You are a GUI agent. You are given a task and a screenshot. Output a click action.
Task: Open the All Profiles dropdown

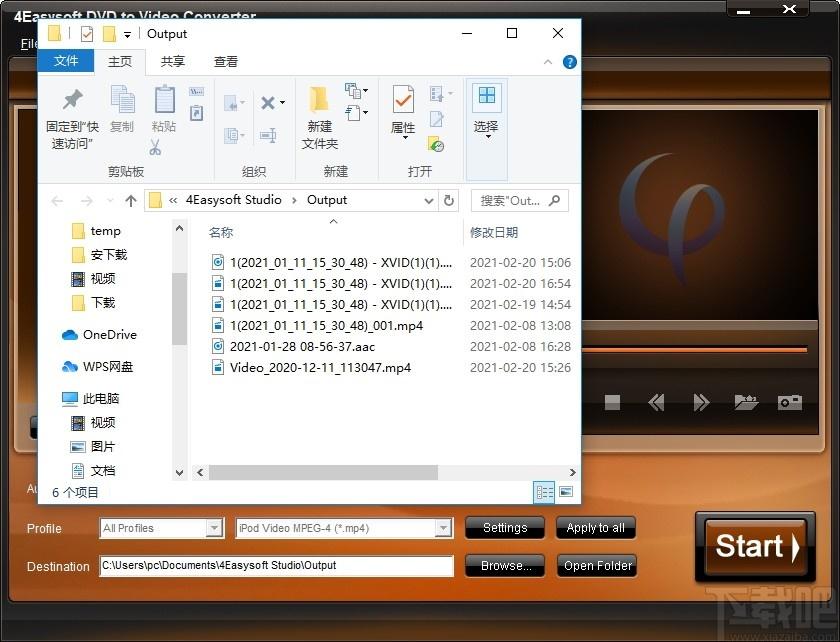point(214,528)
